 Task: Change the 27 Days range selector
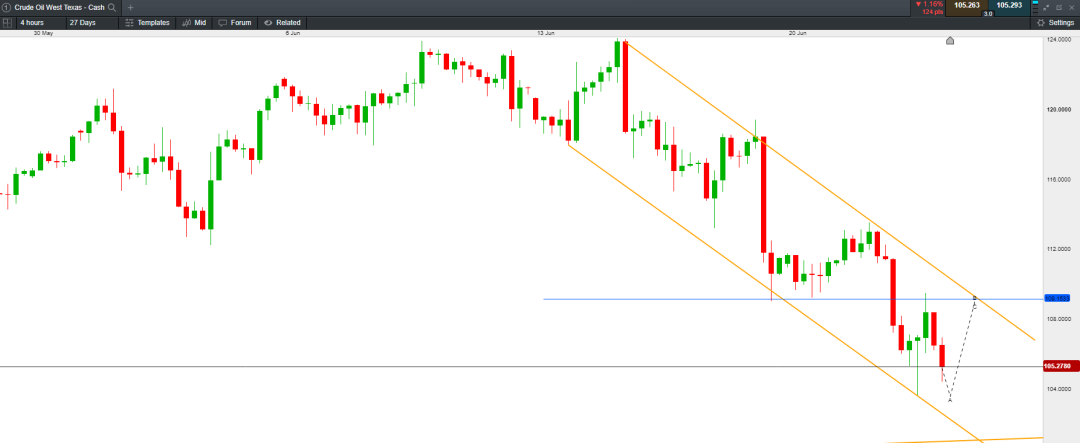(x=82, y=22)
